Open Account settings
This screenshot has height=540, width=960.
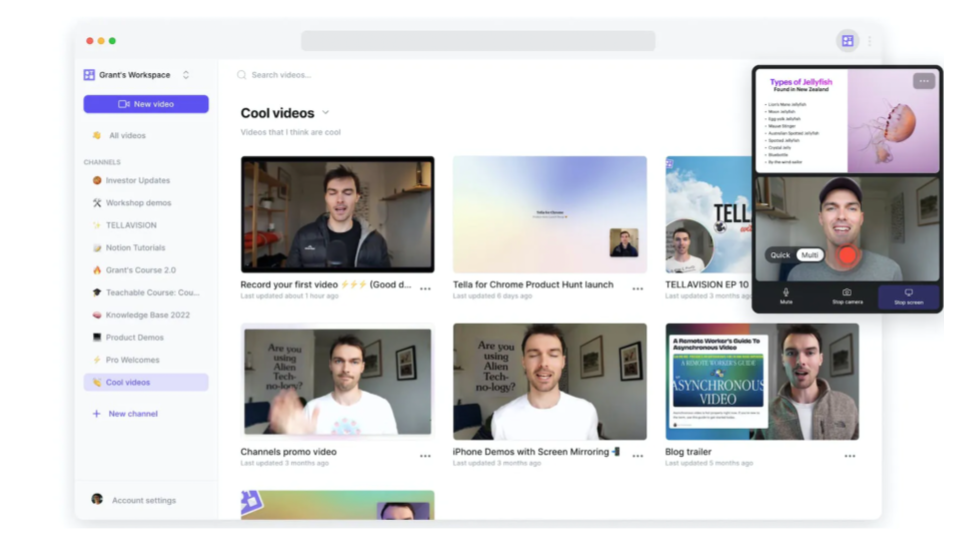(x=144, y=500)
